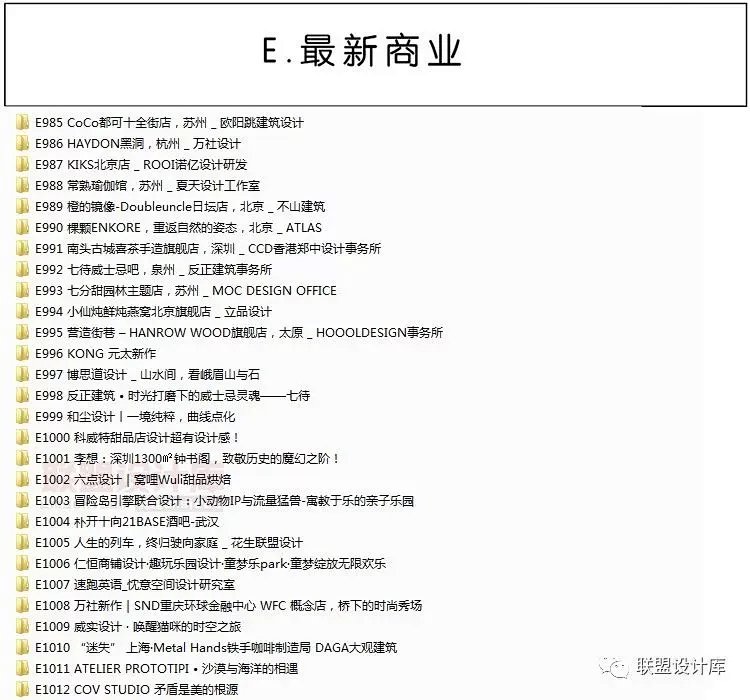Click the folder icon beside E1011 ATELIER PROTOTIPI

pos(22,669)
